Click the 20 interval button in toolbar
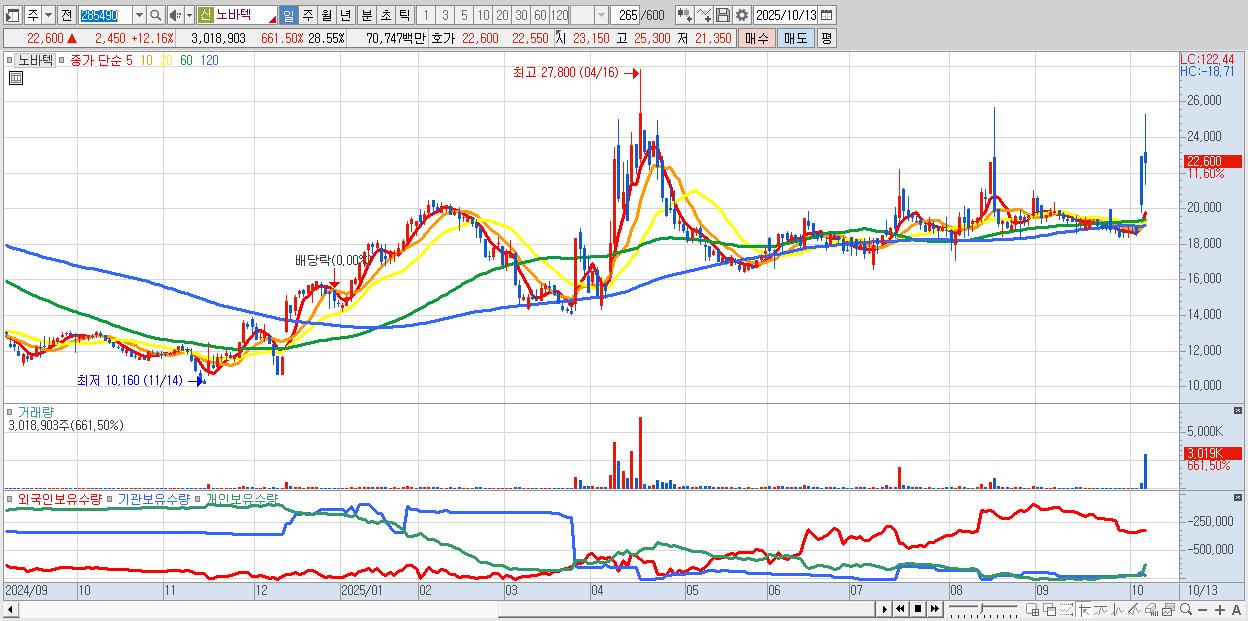 (x=502, y=15)
